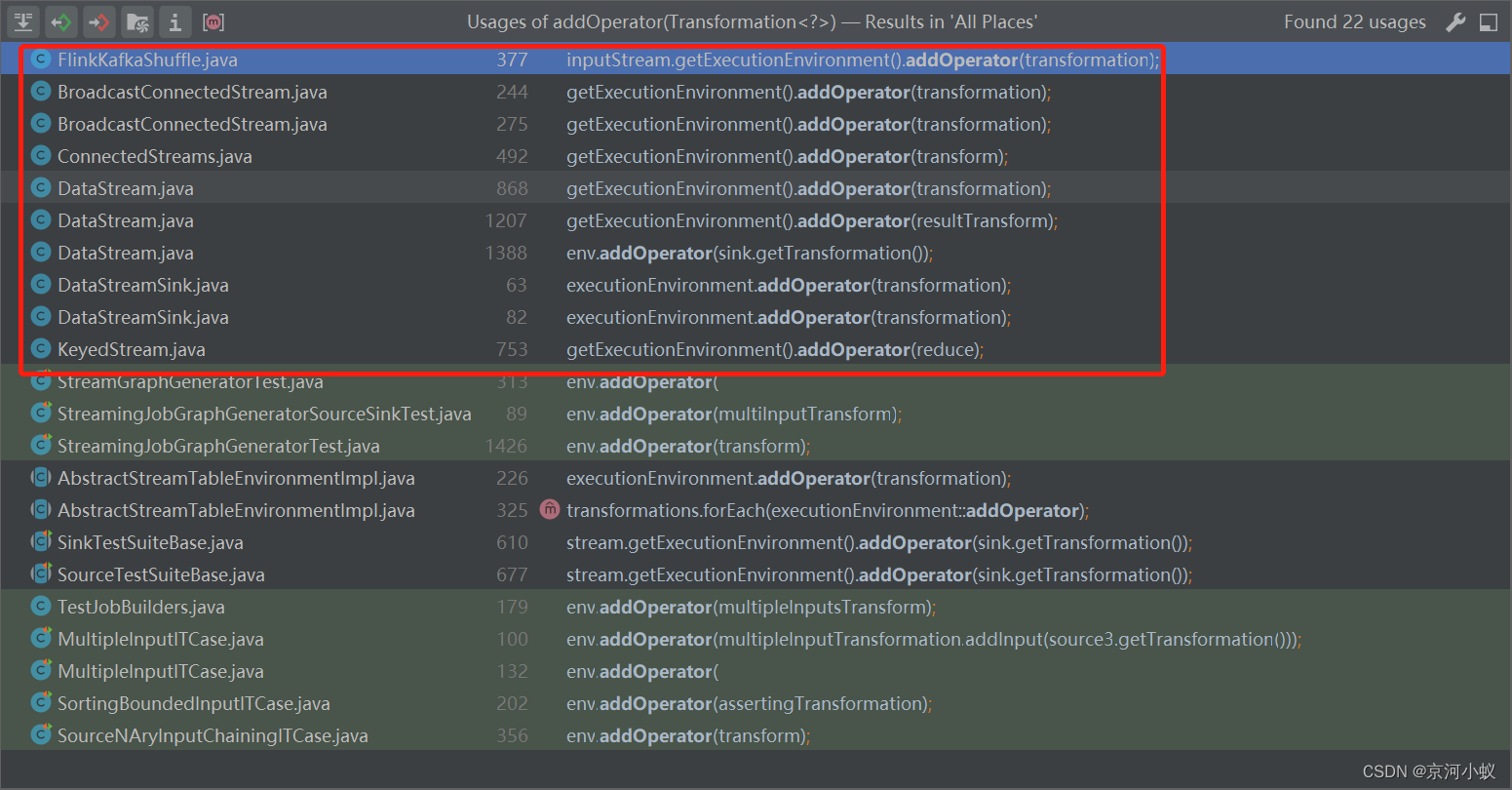Select the SourceNAryInputChainingITCase.java row
Image resolution: width=1512 pixels, height=790 pixels.
[x=756, y=735]
